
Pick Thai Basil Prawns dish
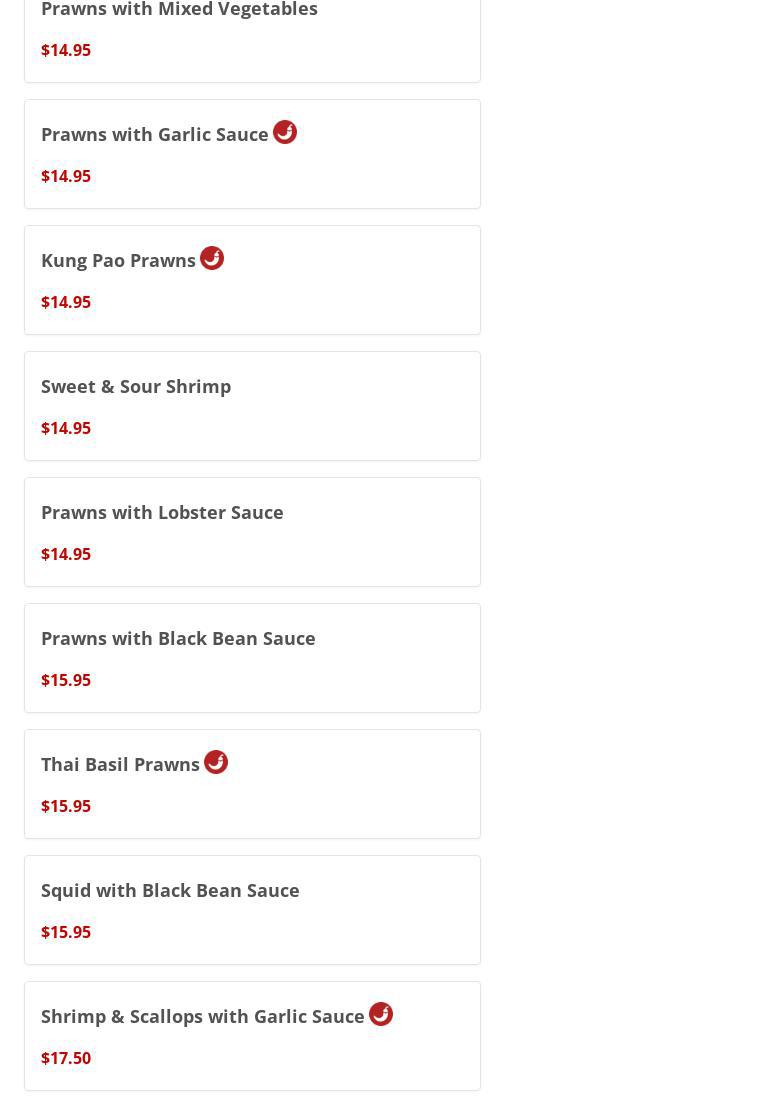(x=120, y=764)
